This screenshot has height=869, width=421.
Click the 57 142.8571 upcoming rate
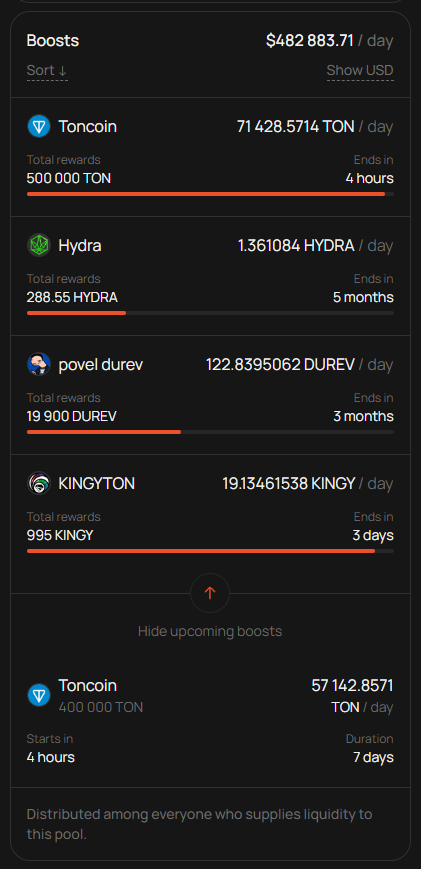pos(352,686)
